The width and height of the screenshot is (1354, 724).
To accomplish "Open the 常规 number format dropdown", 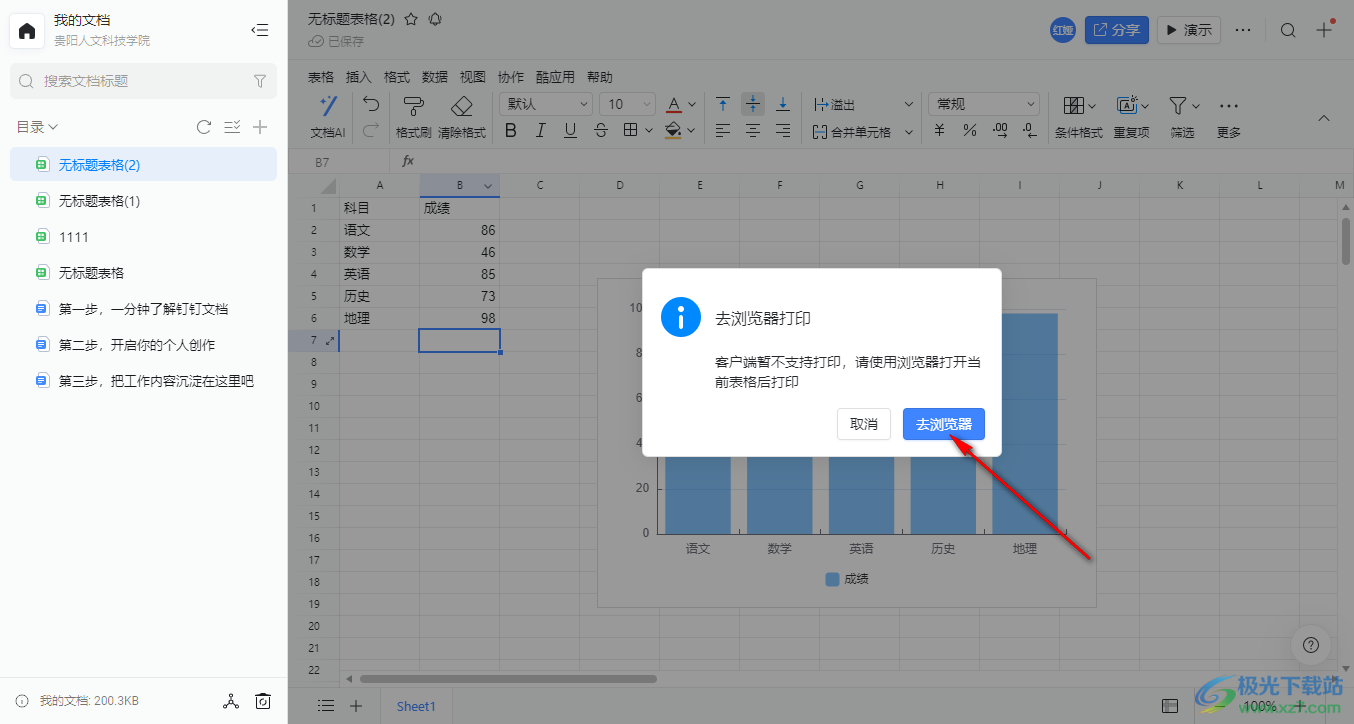I will click(985, 104).
